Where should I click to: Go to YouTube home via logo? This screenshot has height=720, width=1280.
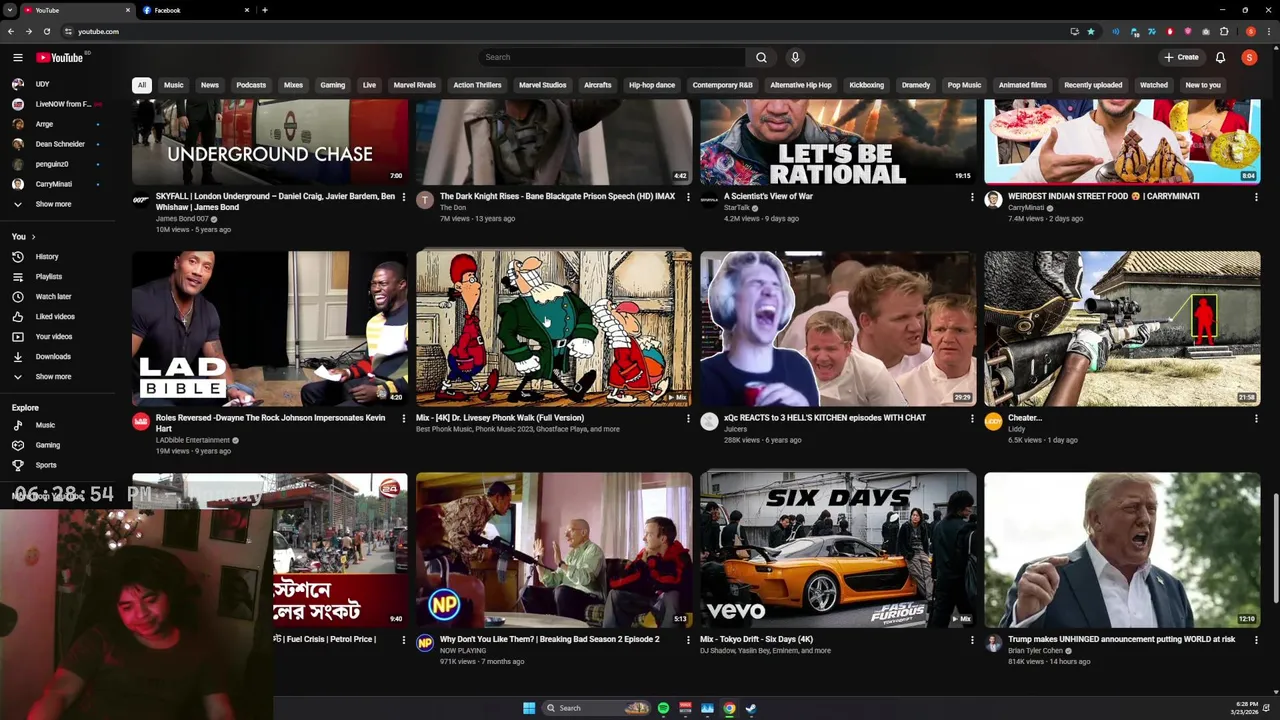60,57
